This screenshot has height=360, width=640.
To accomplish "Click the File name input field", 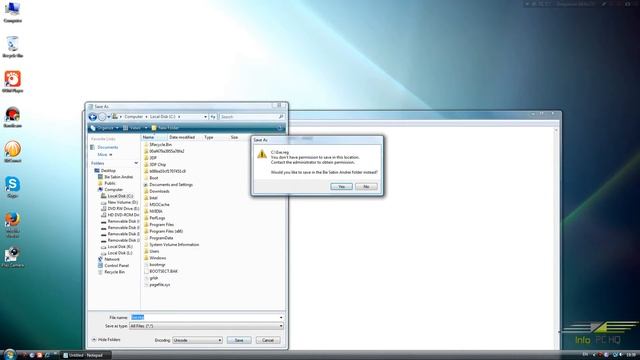I will [x=204, y=317].
